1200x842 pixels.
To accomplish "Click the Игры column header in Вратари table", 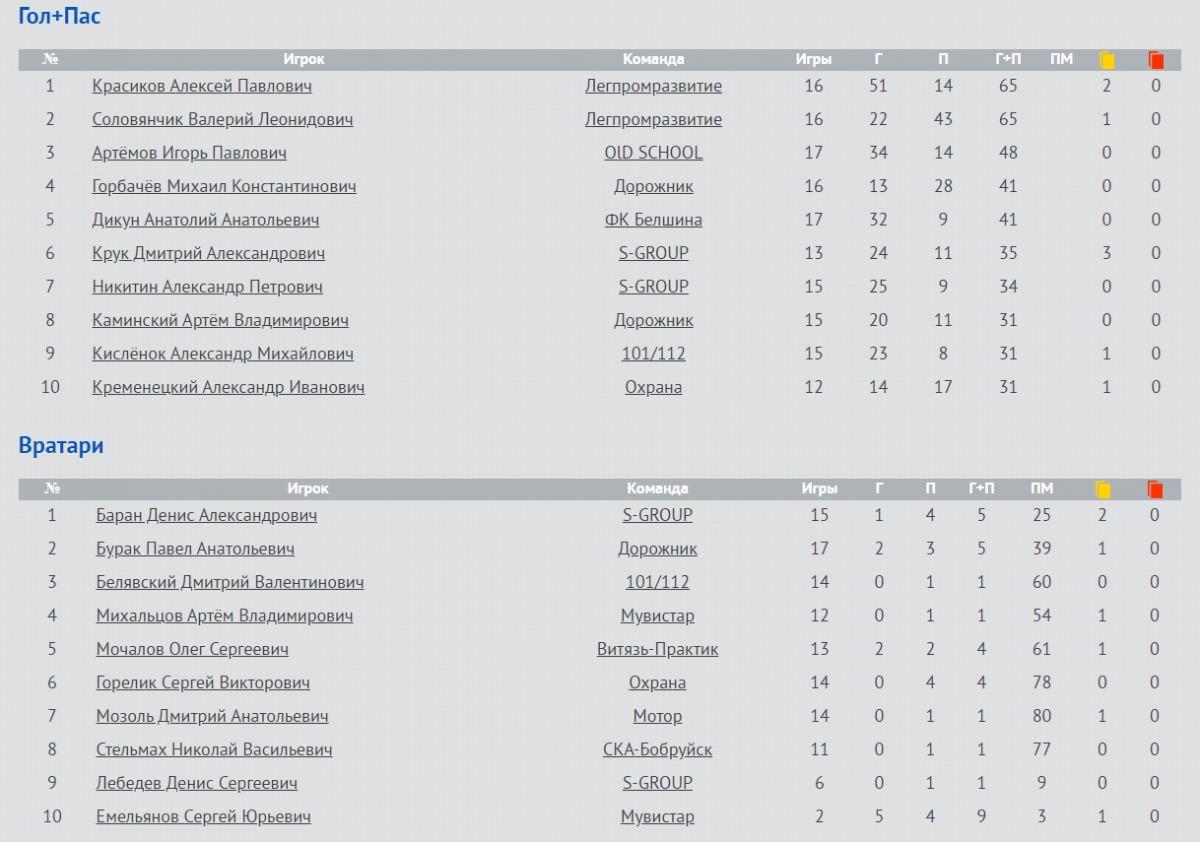I will 819,489.
